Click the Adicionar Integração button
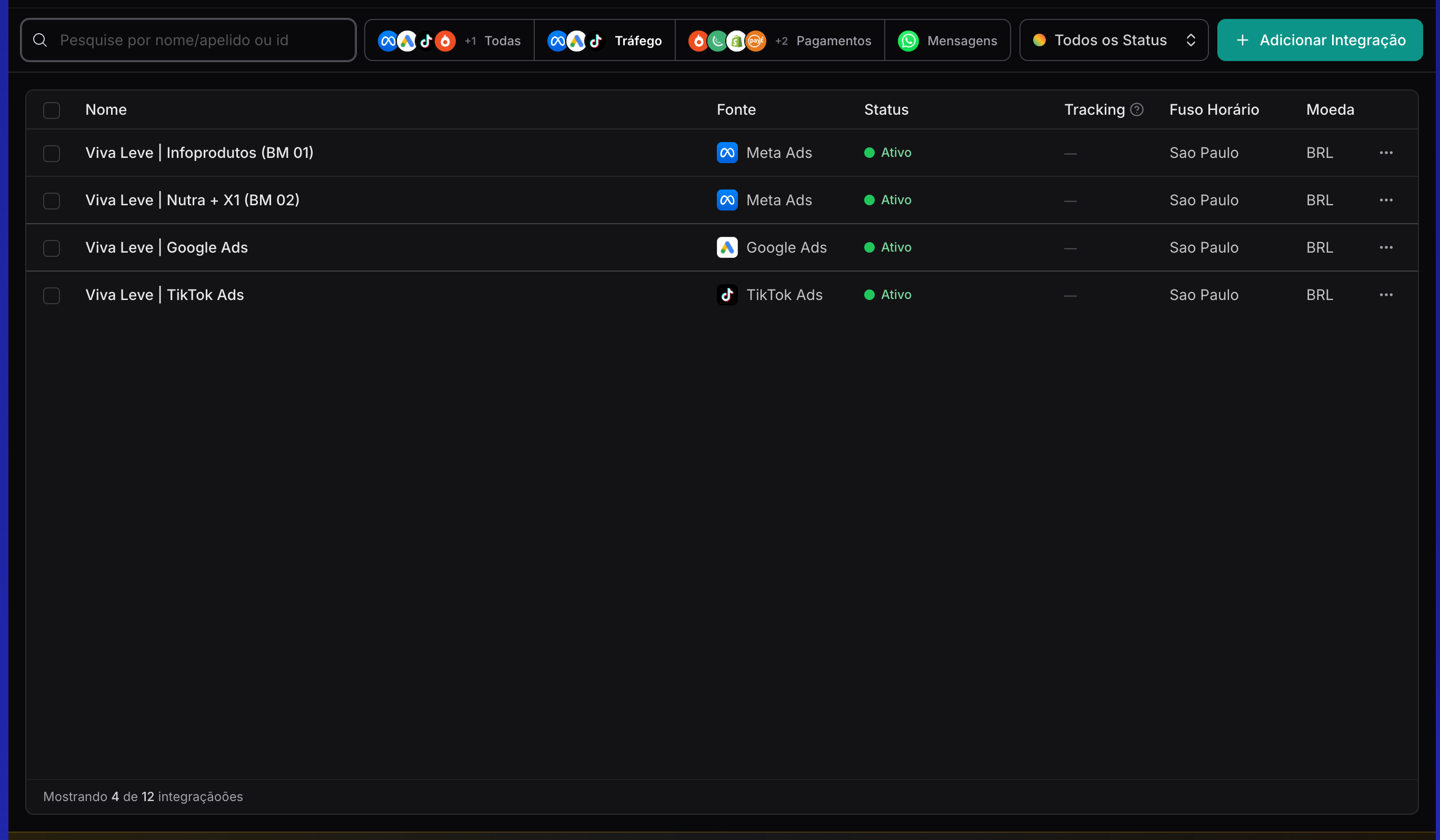The height and width of the screenshot is (840, 1440). 1319,40
